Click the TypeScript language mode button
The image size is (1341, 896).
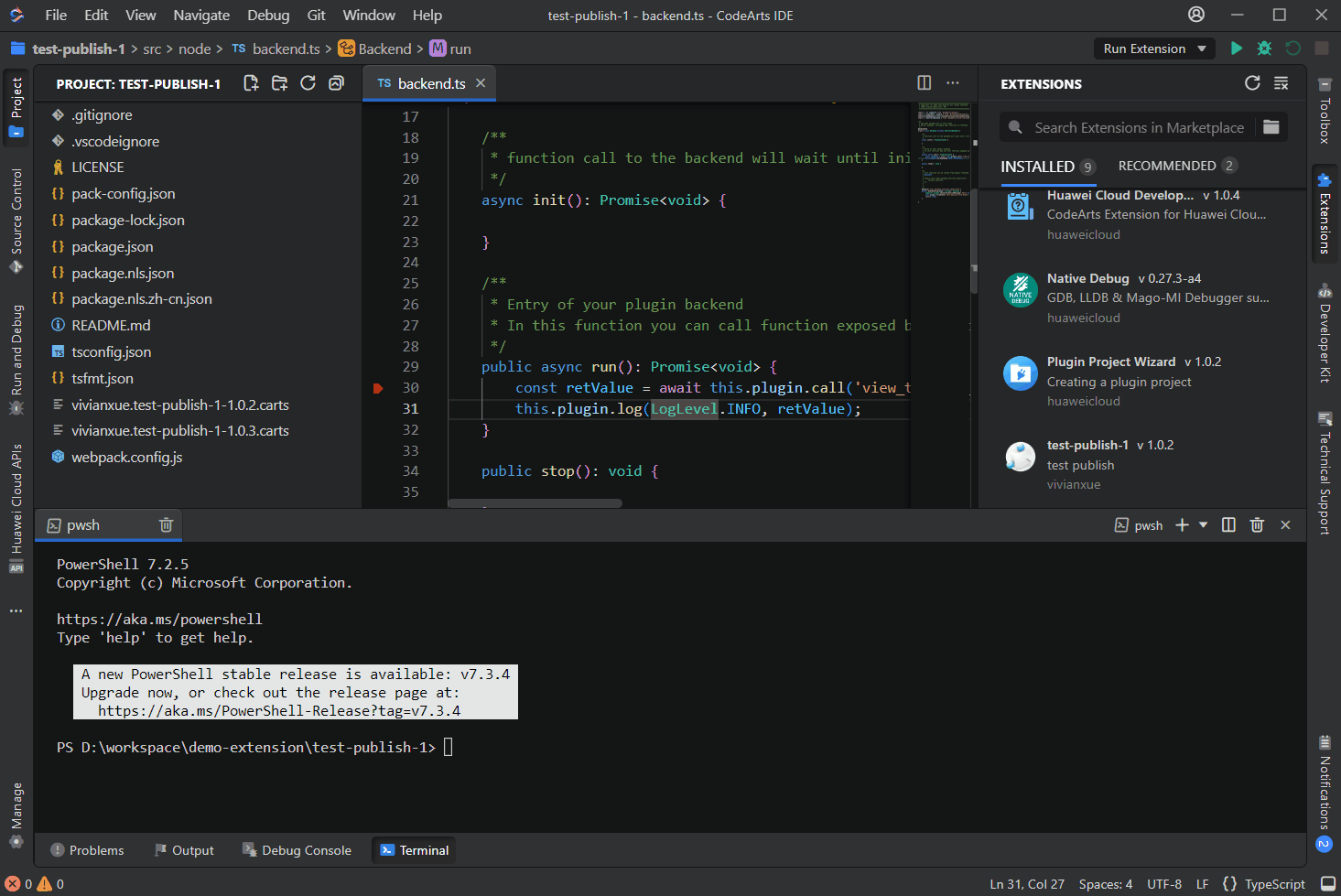[x=1274, y=884]
